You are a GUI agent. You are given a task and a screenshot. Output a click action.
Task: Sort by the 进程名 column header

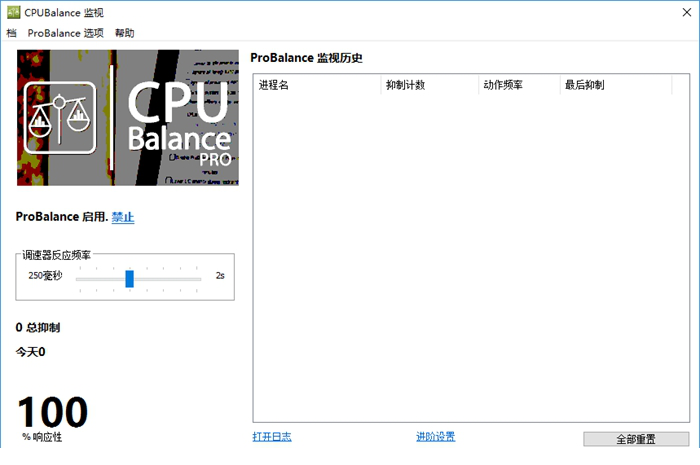coord(317,85)
